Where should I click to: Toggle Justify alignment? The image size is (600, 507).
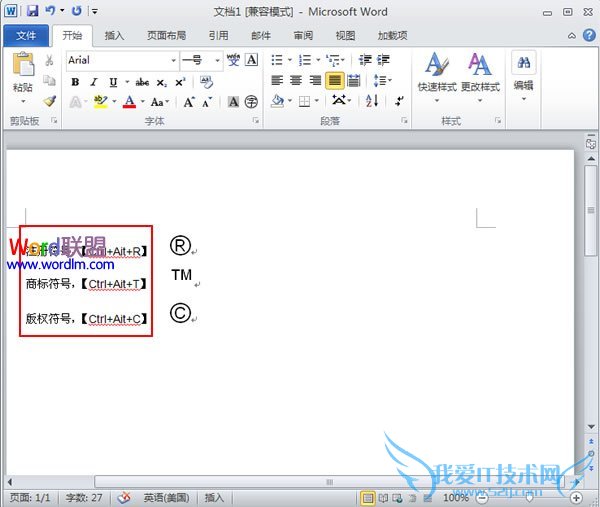[334, 81]
